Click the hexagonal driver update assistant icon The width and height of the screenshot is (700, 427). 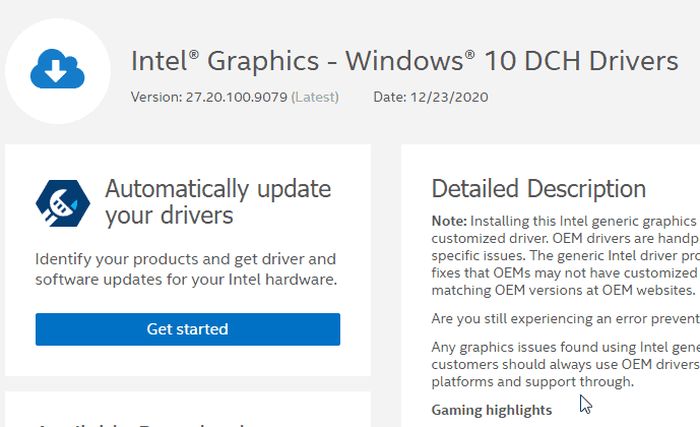click(63, 202)
